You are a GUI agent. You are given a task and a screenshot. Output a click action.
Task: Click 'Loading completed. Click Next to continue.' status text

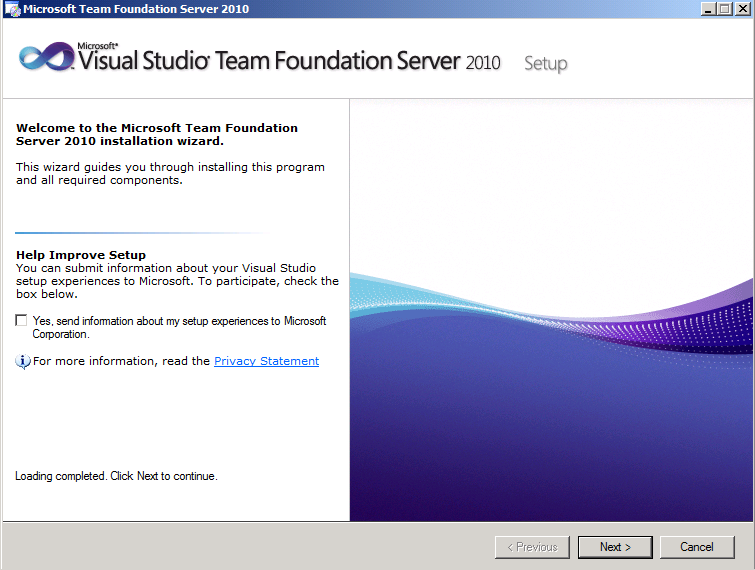tap(116, 476)
